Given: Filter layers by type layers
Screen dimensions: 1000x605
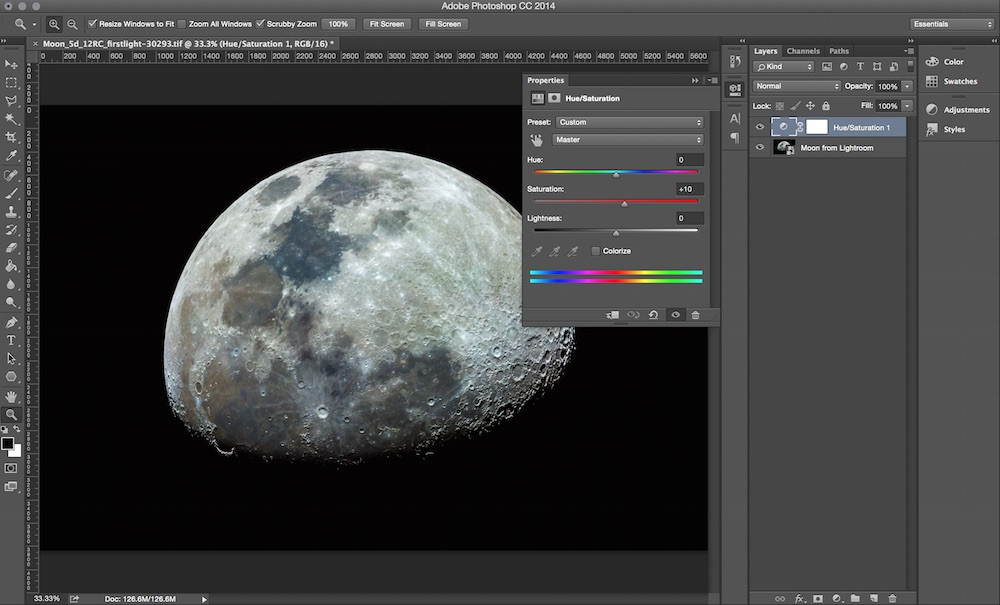Looking at the screenshot, I should click(860, 66).
